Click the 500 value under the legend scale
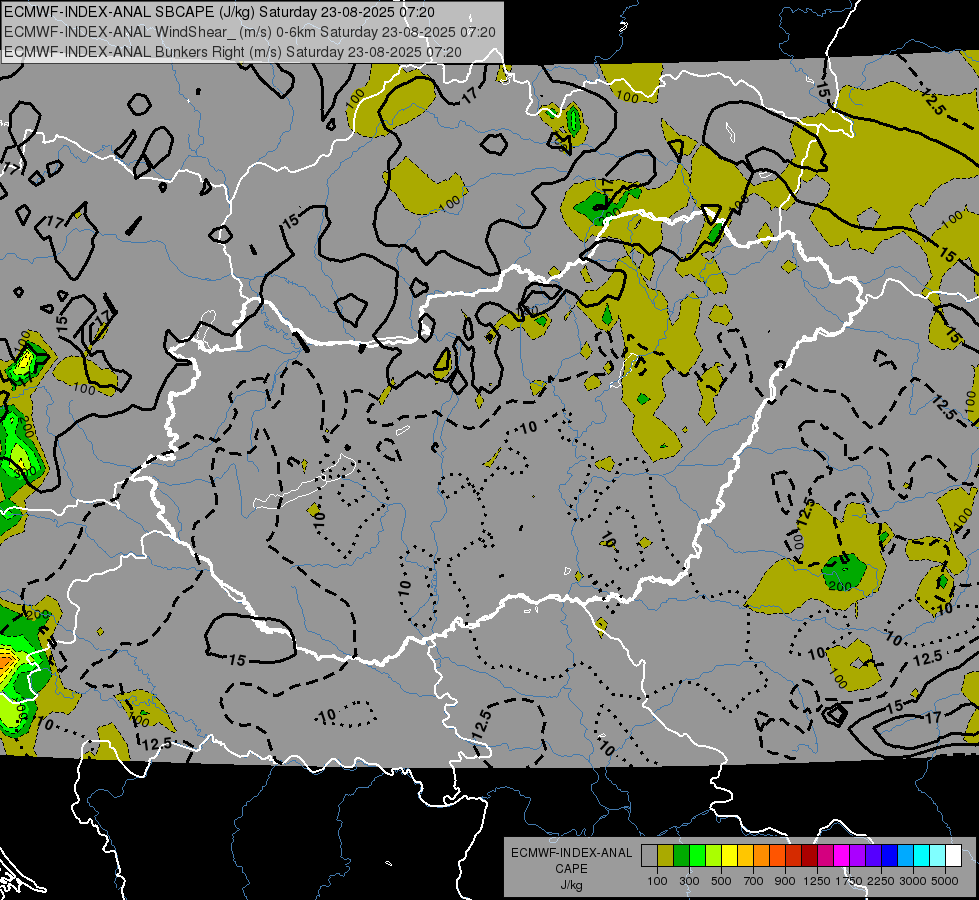Screen dimensions: 979x900 click(721, 881)
